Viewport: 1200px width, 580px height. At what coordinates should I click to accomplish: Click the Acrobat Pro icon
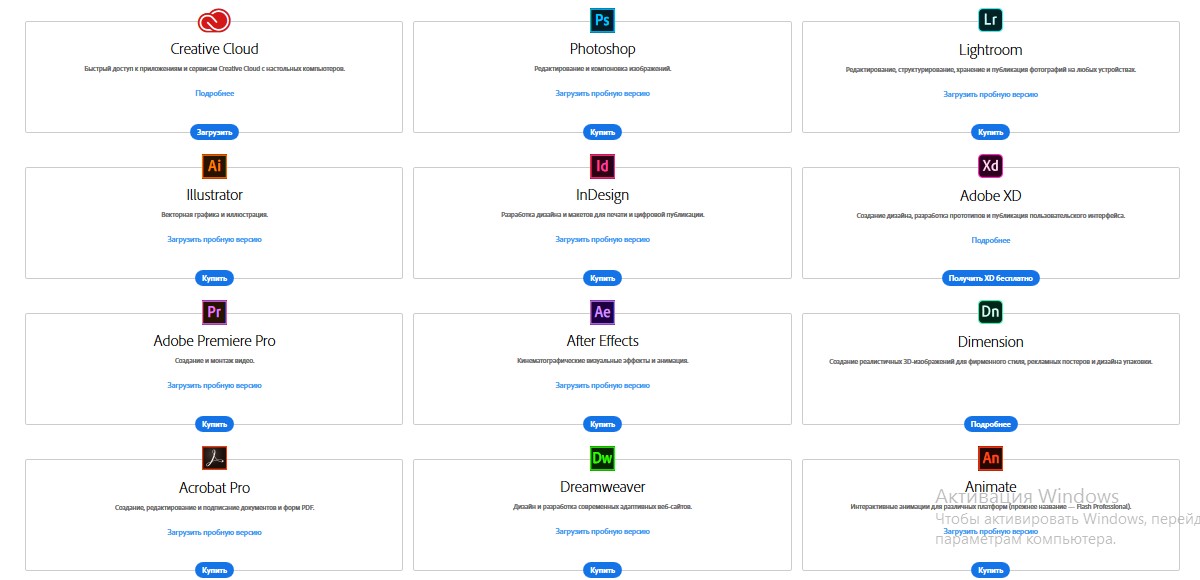[x=214, y=458]
